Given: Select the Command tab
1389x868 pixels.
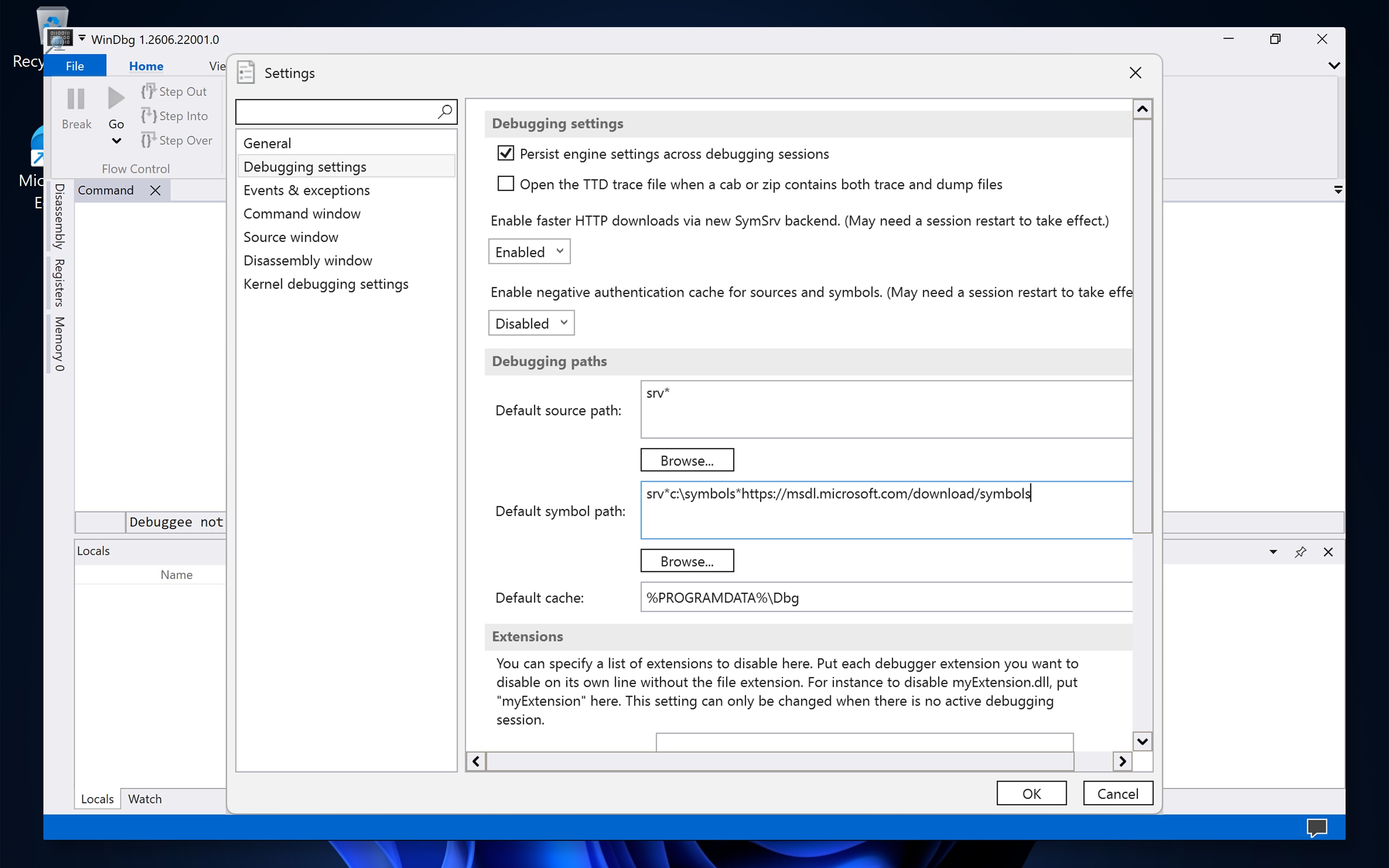Looking at the screenshot, I should [106, 190].
